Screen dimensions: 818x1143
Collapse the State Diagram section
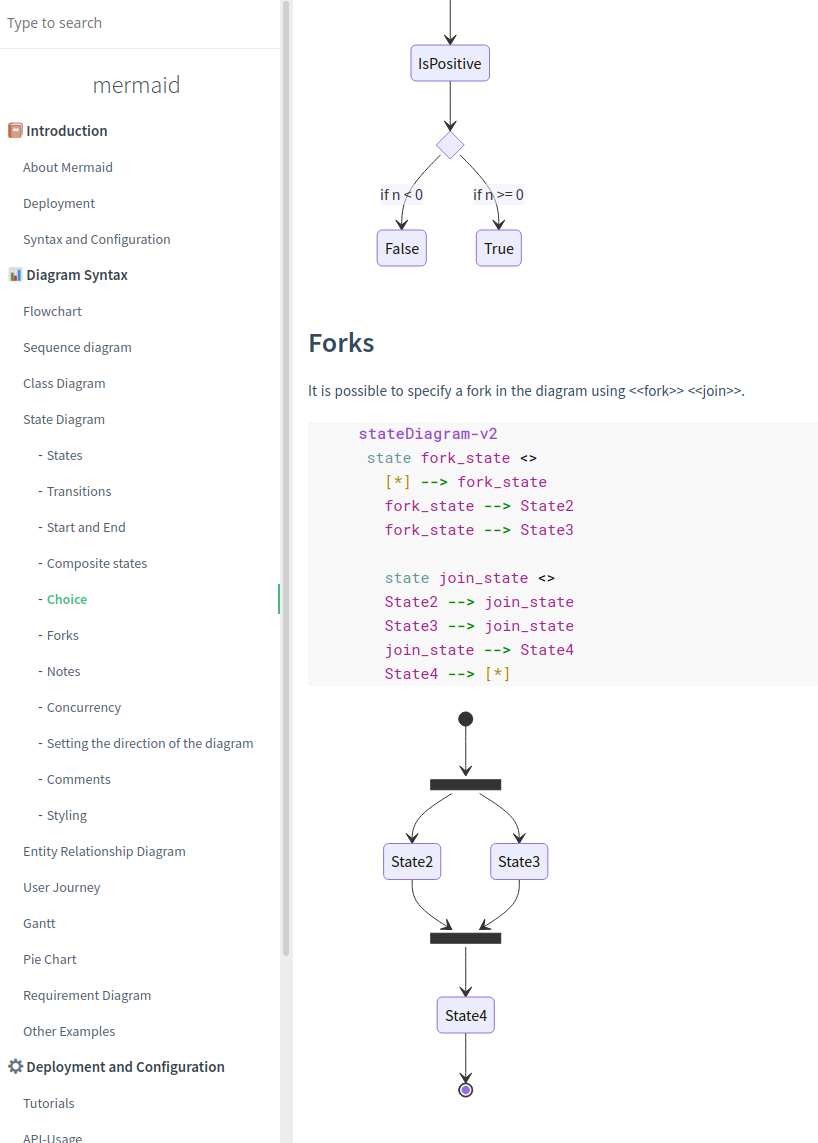click(63, 419)
